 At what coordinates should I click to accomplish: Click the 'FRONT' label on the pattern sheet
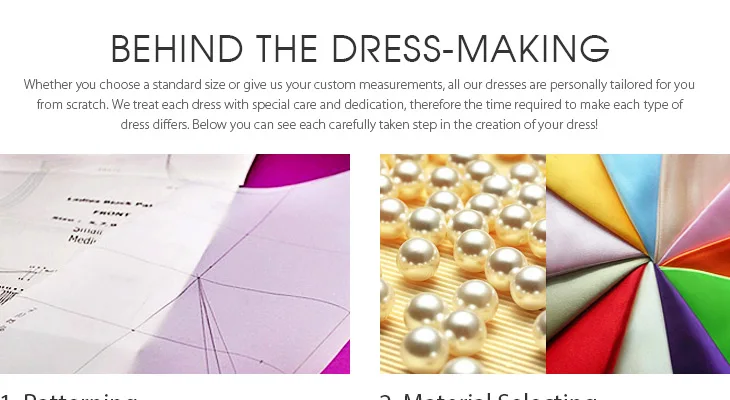click(x=111, y=213)
